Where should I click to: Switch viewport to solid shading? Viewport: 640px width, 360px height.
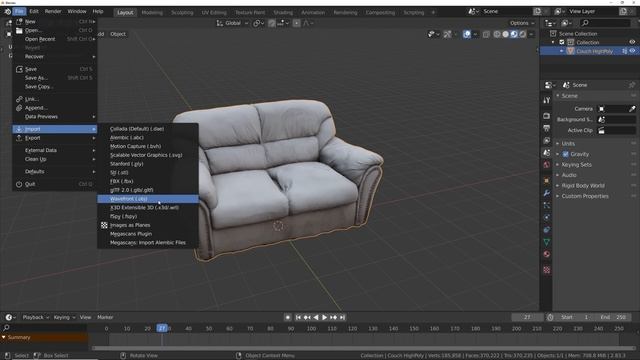(x=506, y=34)
